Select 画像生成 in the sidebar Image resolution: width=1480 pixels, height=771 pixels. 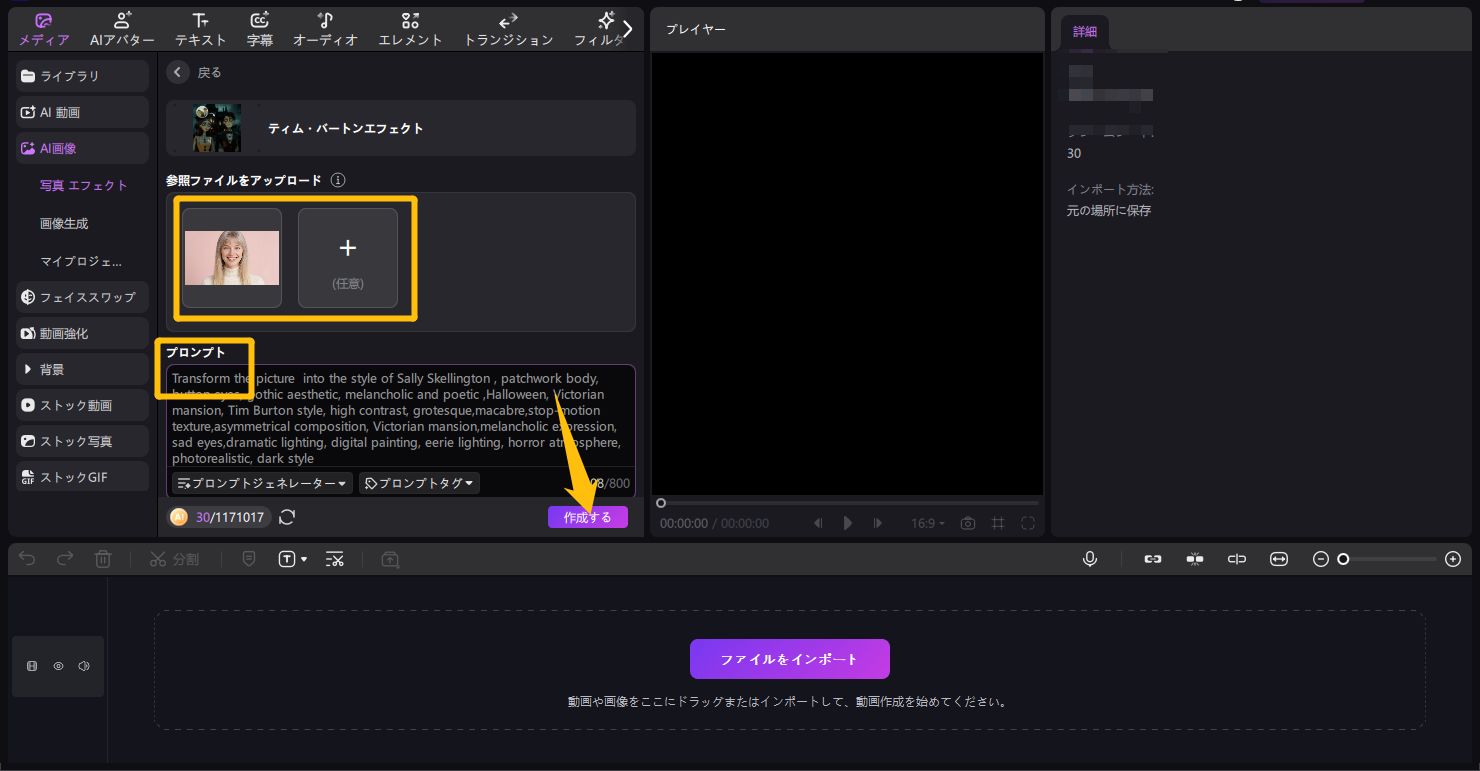(x=64, y=223)
